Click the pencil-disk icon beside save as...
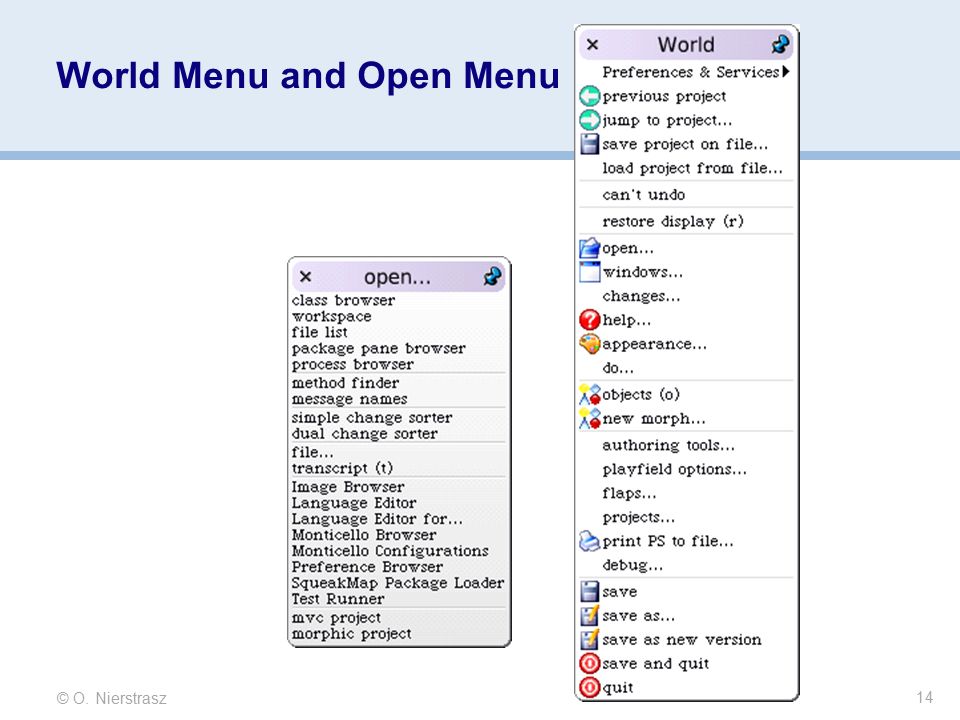Viewport: 960px width, 720px height. point(590,615)
